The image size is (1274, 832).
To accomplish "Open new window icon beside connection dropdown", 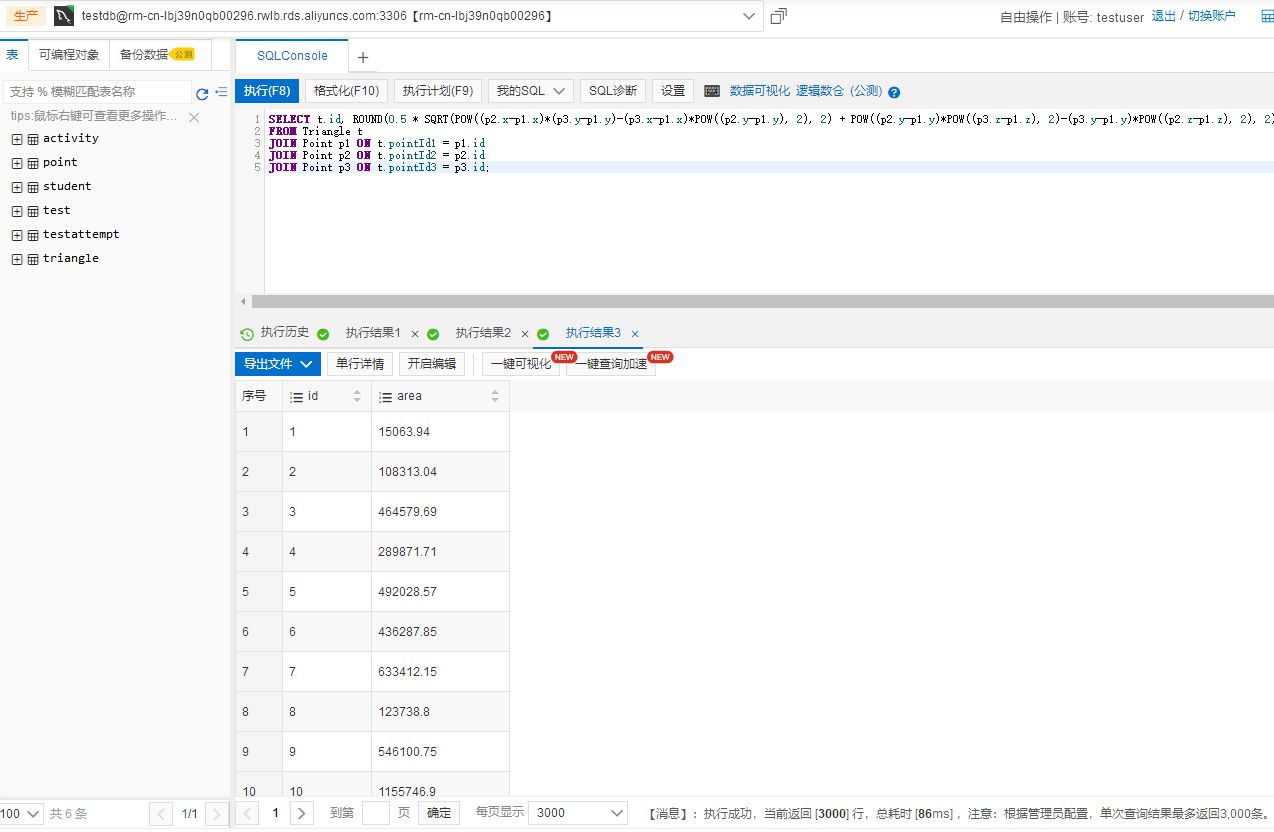I will (779, 16).
